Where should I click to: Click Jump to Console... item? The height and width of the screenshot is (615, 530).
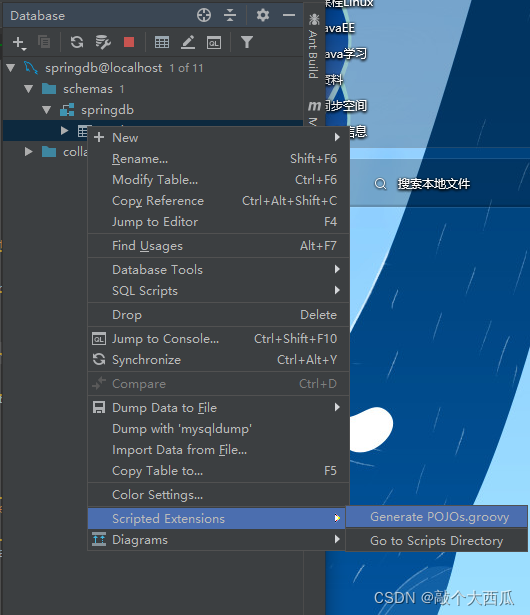218,339
